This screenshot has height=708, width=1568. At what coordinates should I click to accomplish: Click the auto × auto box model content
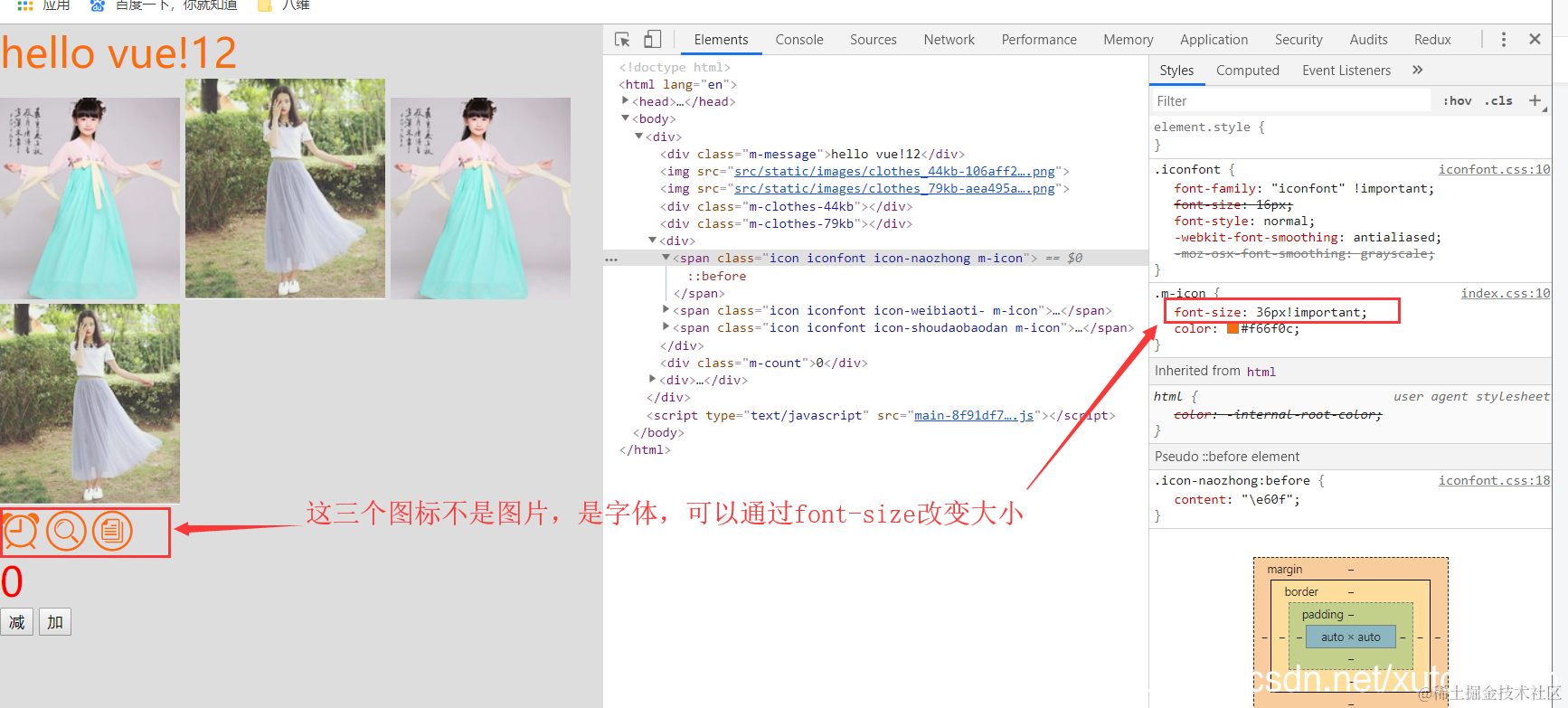(1351, 637)
